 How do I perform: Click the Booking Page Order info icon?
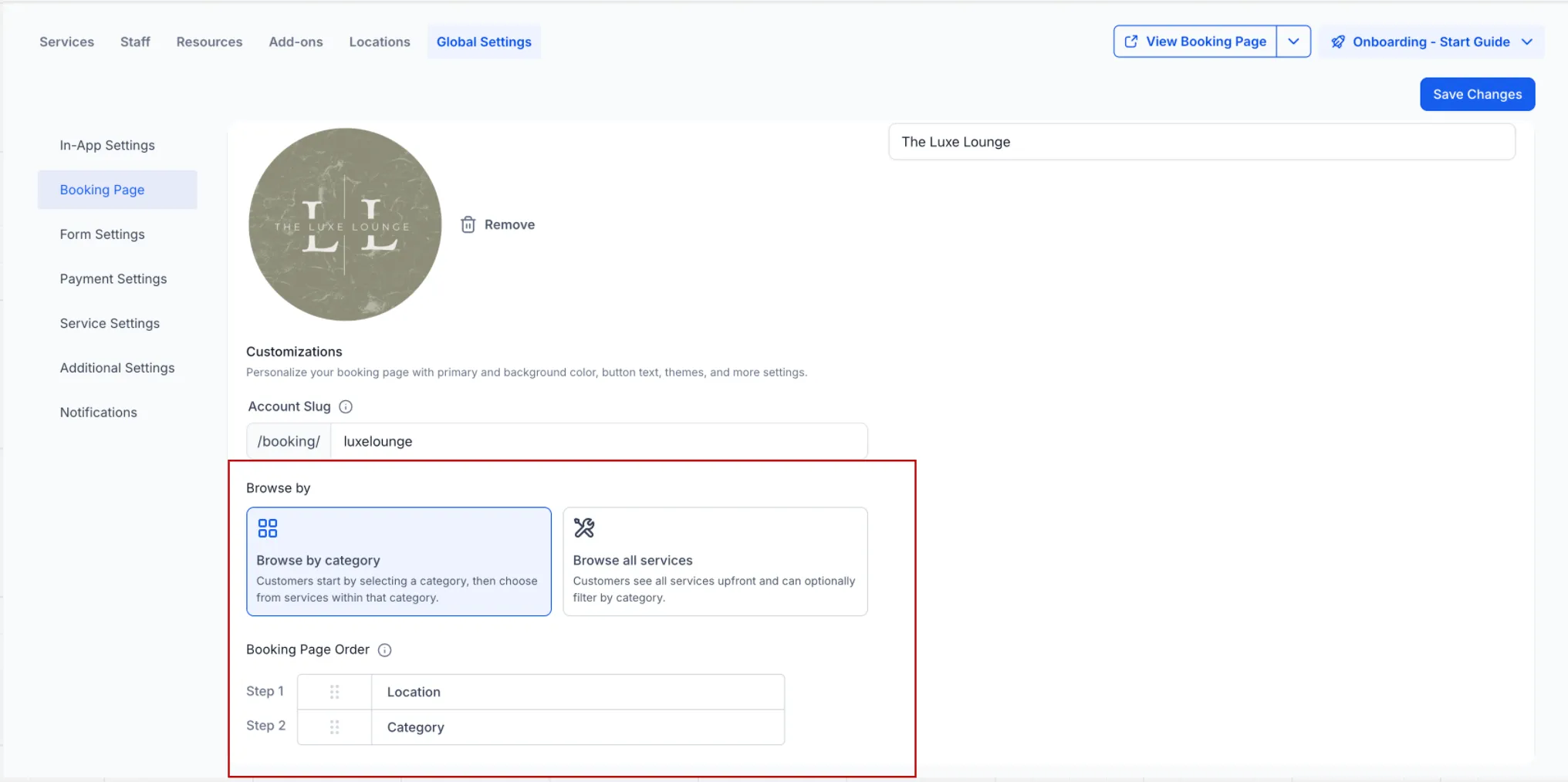(384, 650)
